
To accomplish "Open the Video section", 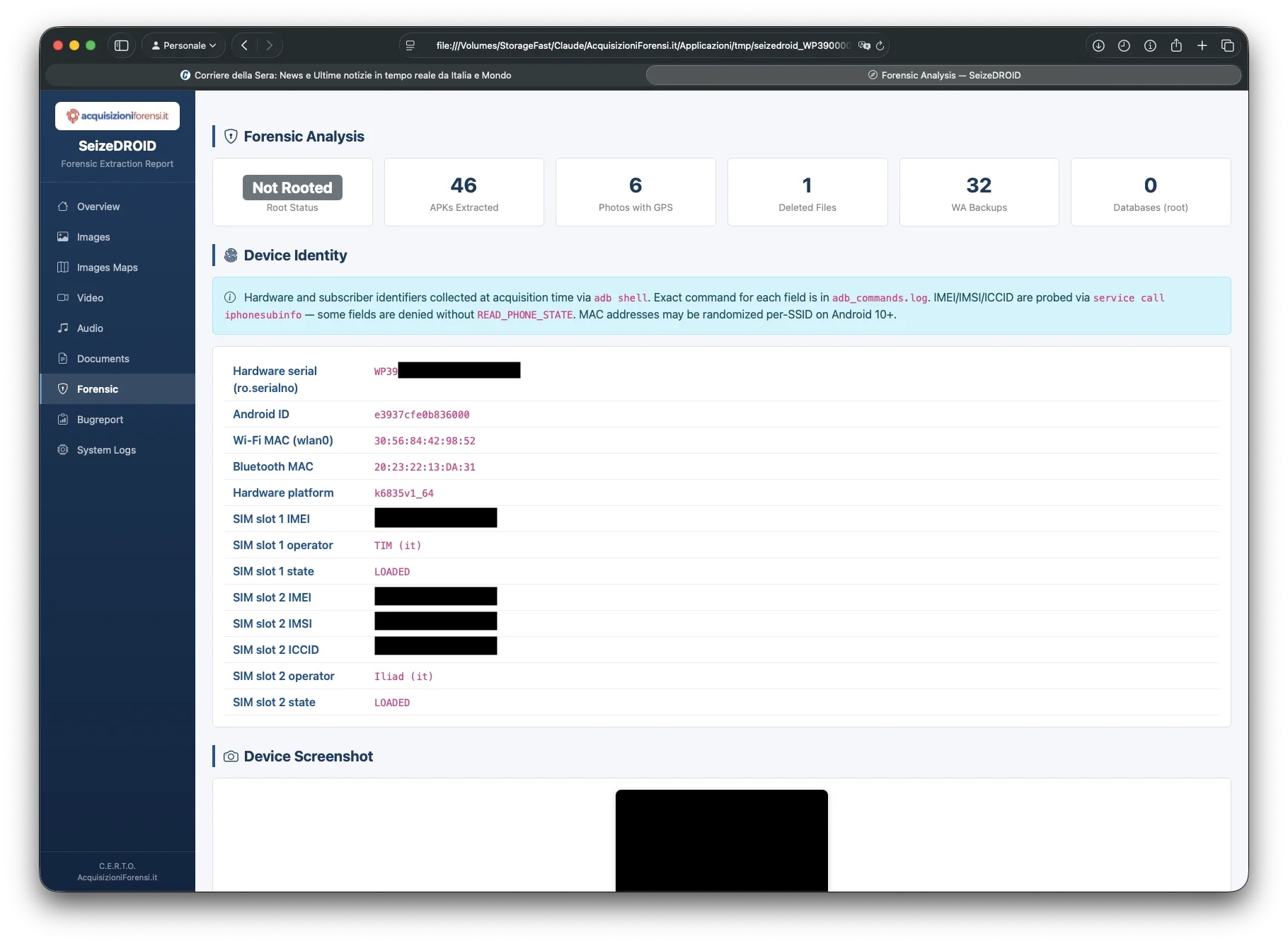I will coord(90,297).
